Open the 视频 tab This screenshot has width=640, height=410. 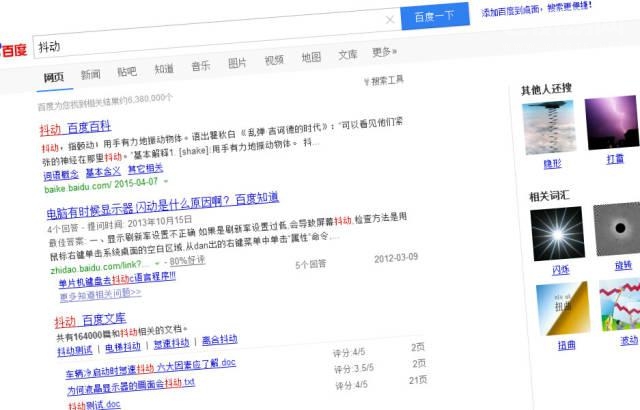pos(274,60)
